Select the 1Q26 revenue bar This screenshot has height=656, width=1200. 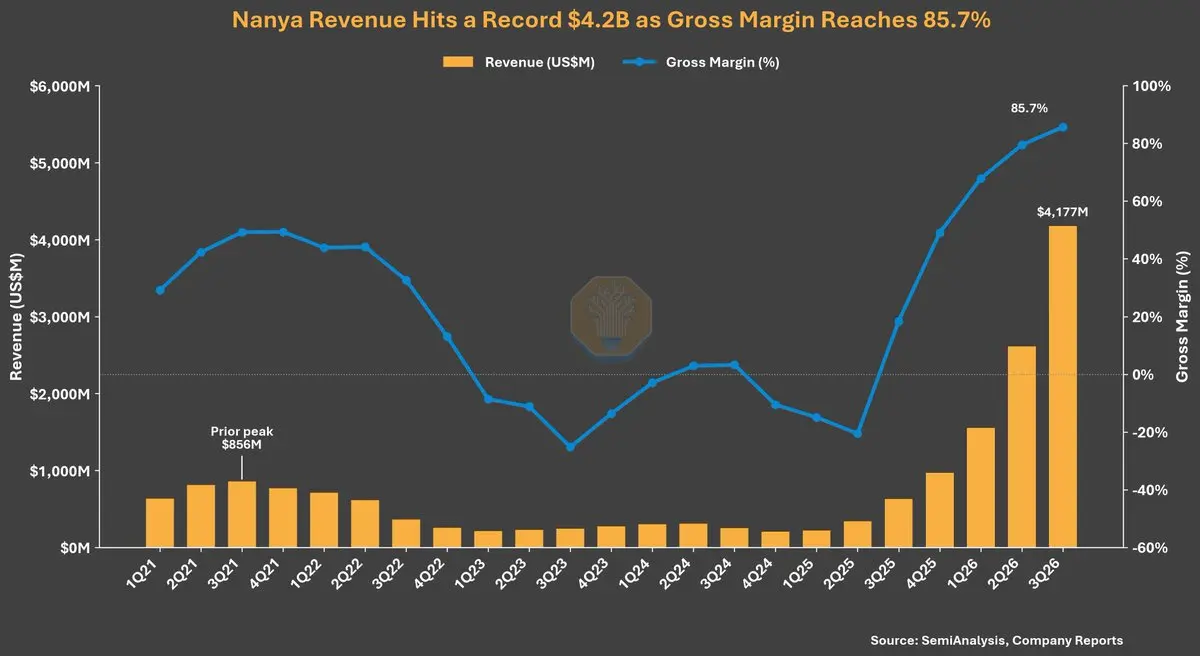click(x=980, y=488)
